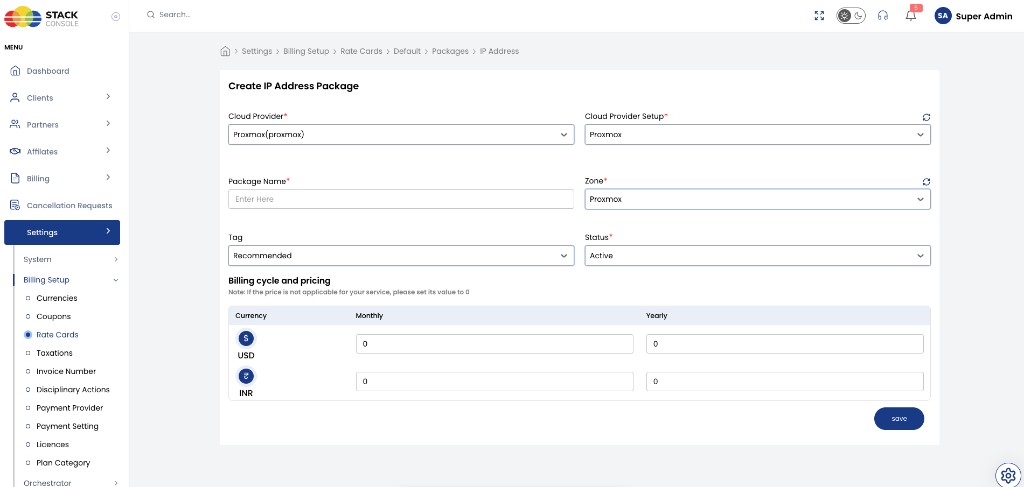This screenshot has height=487, width=1024.
Task: Click the INR Monthly price field
Action: pos(494,381)
